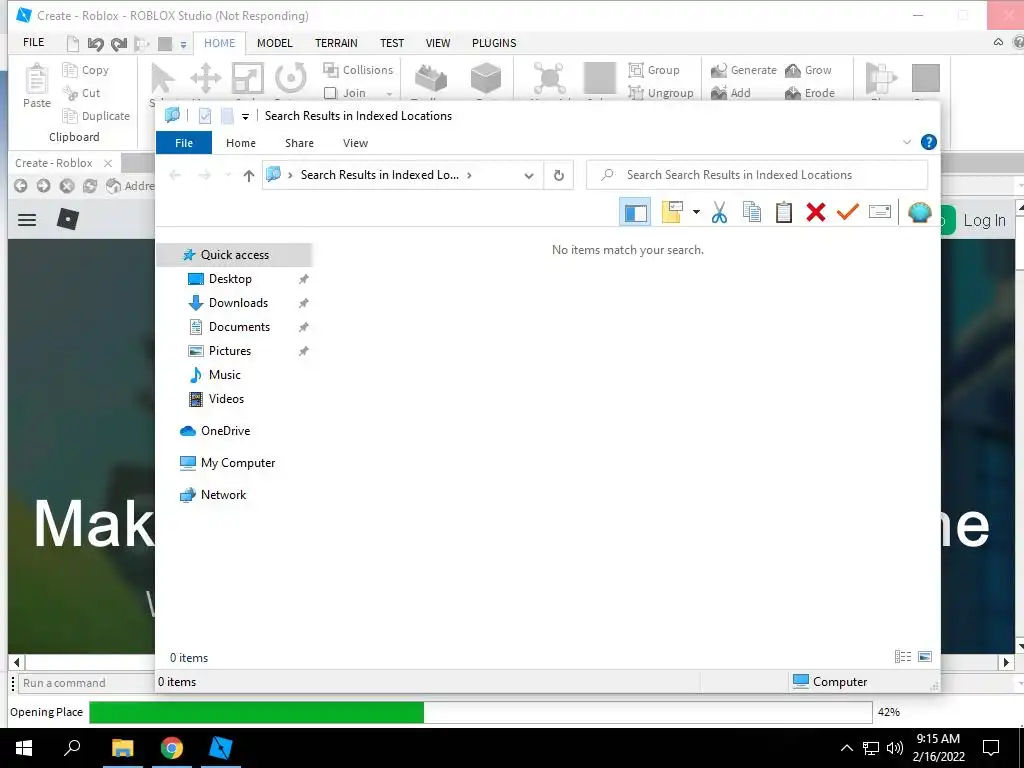The width and height of the screenshot is (1024, 768).
Task: Open Customize Quick Access Toolbar dropdown in Explorer
Action: click(x=245, y=117)
